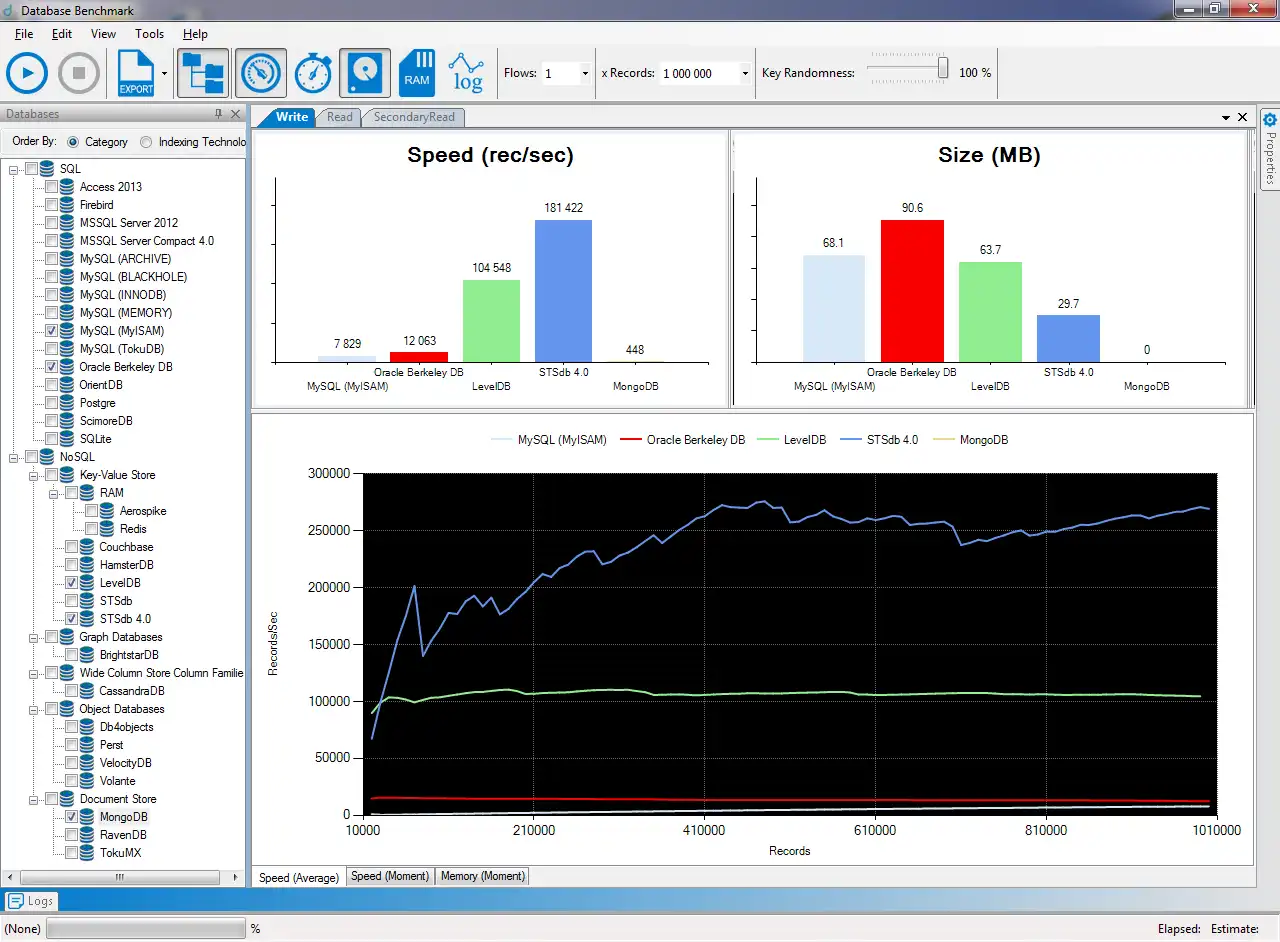Select the Indexing Technology radio button
This screenshot has width=1280, height=942.
point(146,142)
